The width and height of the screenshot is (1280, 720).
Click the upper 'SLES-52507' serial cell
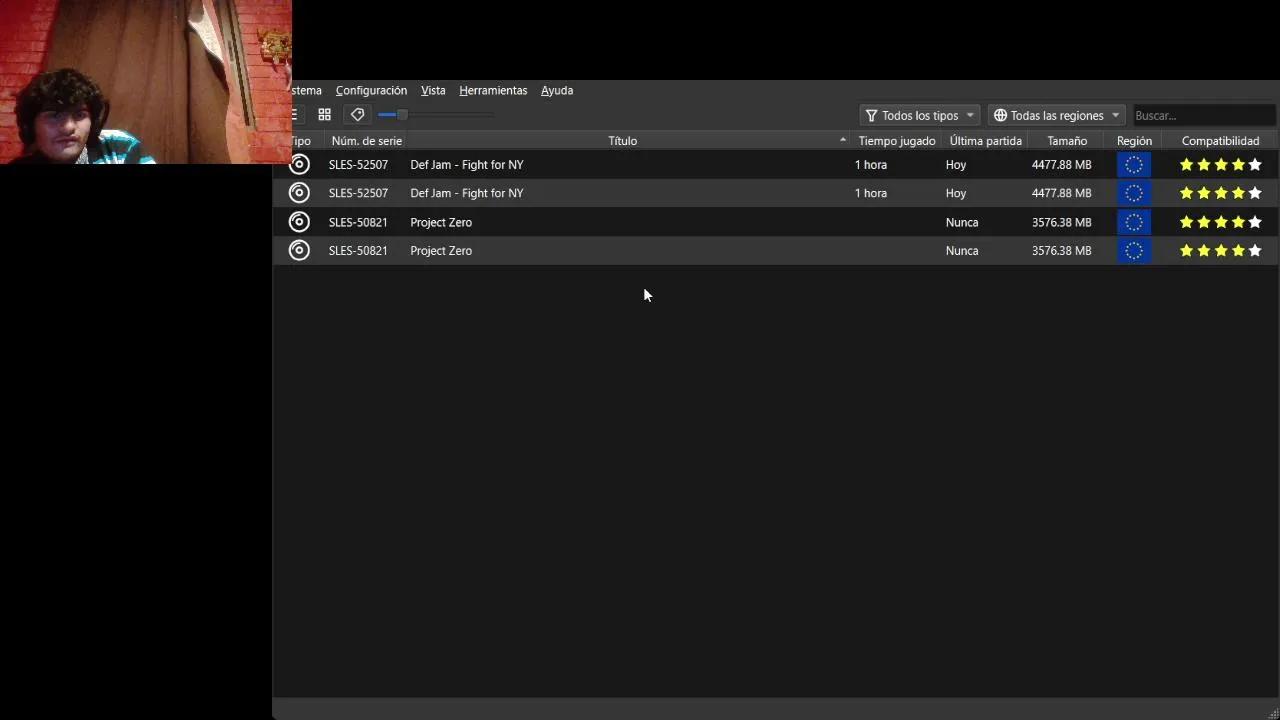[358, 165]
